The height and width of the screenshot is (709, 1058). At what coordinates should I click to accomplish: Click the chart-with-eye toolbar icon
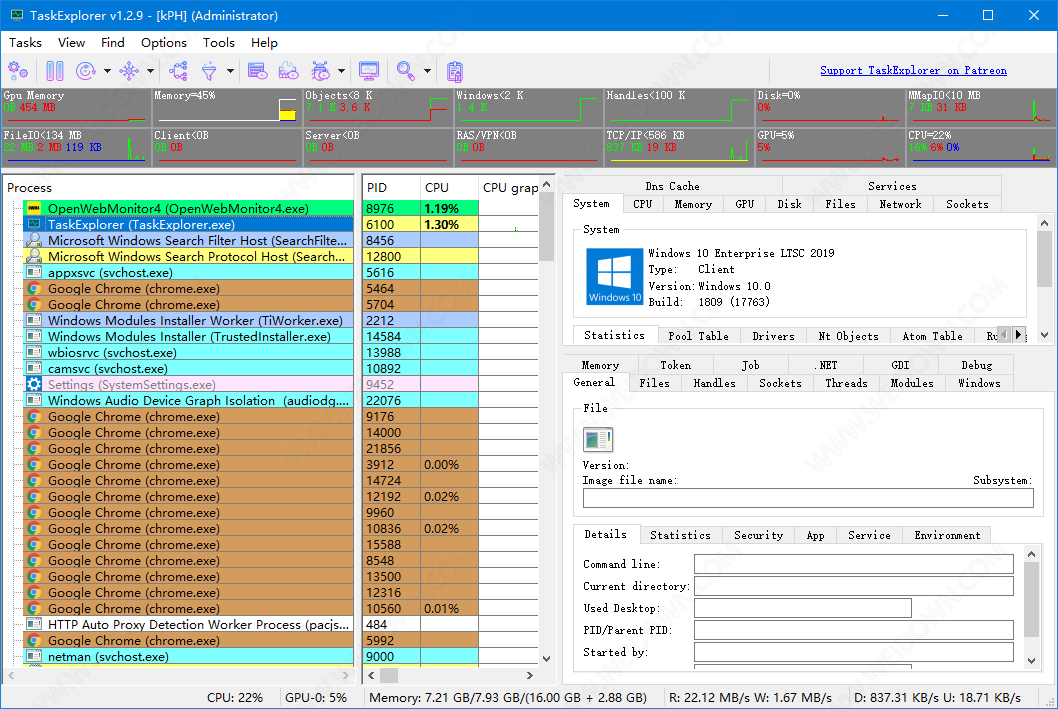[289, 70]
